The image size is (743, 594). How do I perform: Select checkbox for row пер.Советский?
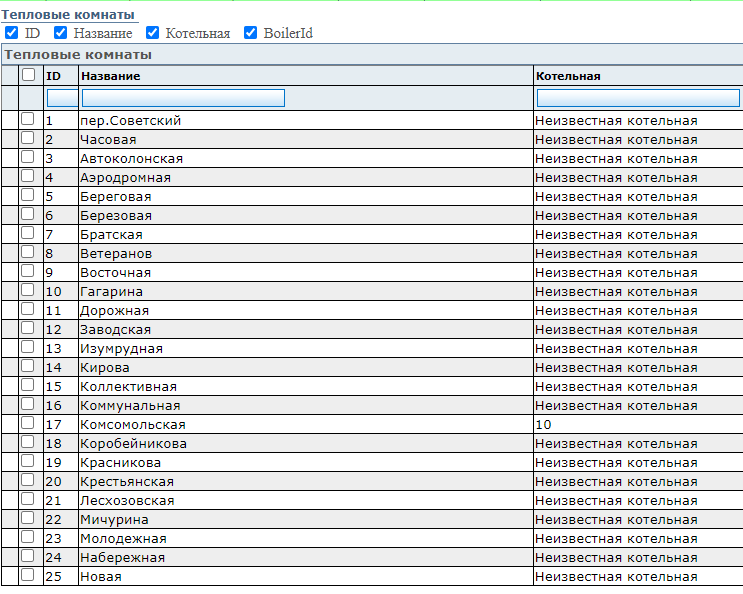28,120
